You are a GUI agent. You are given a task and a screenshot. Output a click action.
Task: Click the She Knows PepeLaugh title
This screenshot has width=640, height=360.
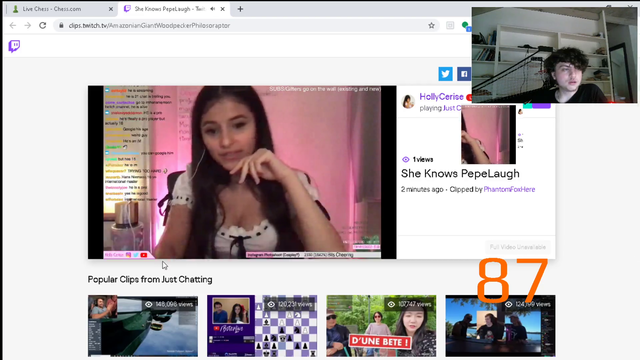460,173
